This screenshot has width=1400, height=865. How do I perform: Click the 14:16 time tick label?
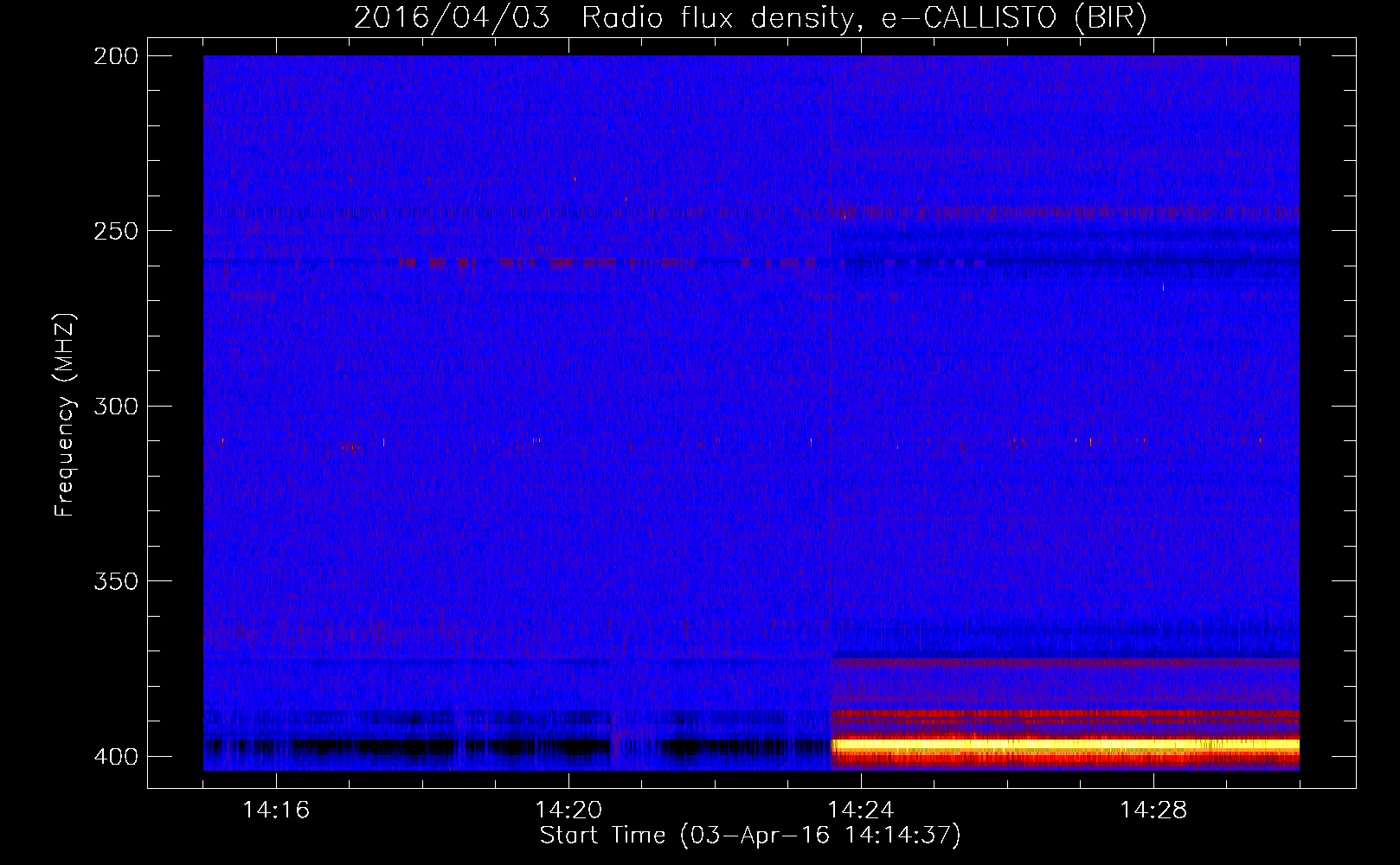pos(276,810)
